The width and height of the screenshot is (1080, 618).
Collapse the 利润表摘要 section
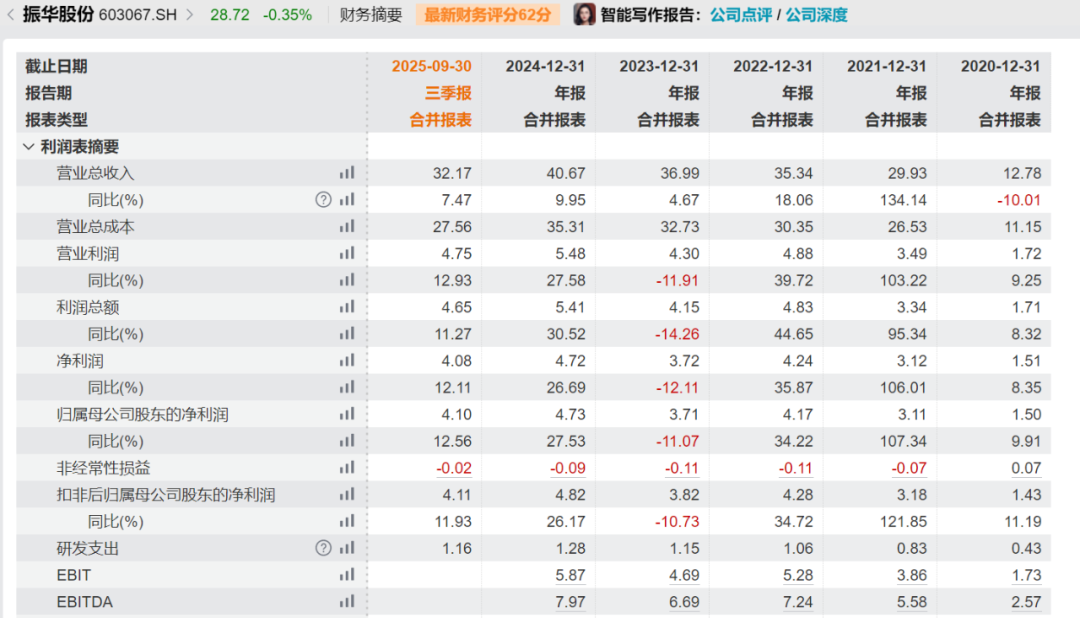[x=28, y=147]
